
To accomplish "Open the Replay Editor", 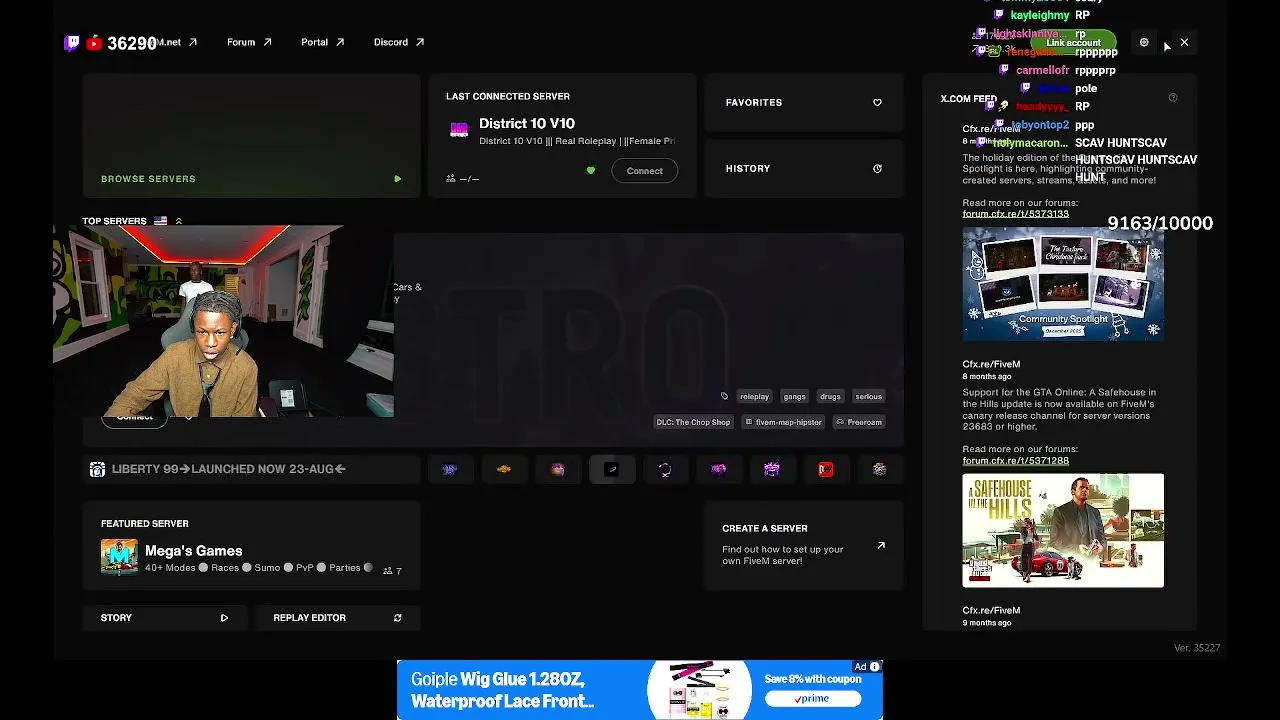I will 338,618.
